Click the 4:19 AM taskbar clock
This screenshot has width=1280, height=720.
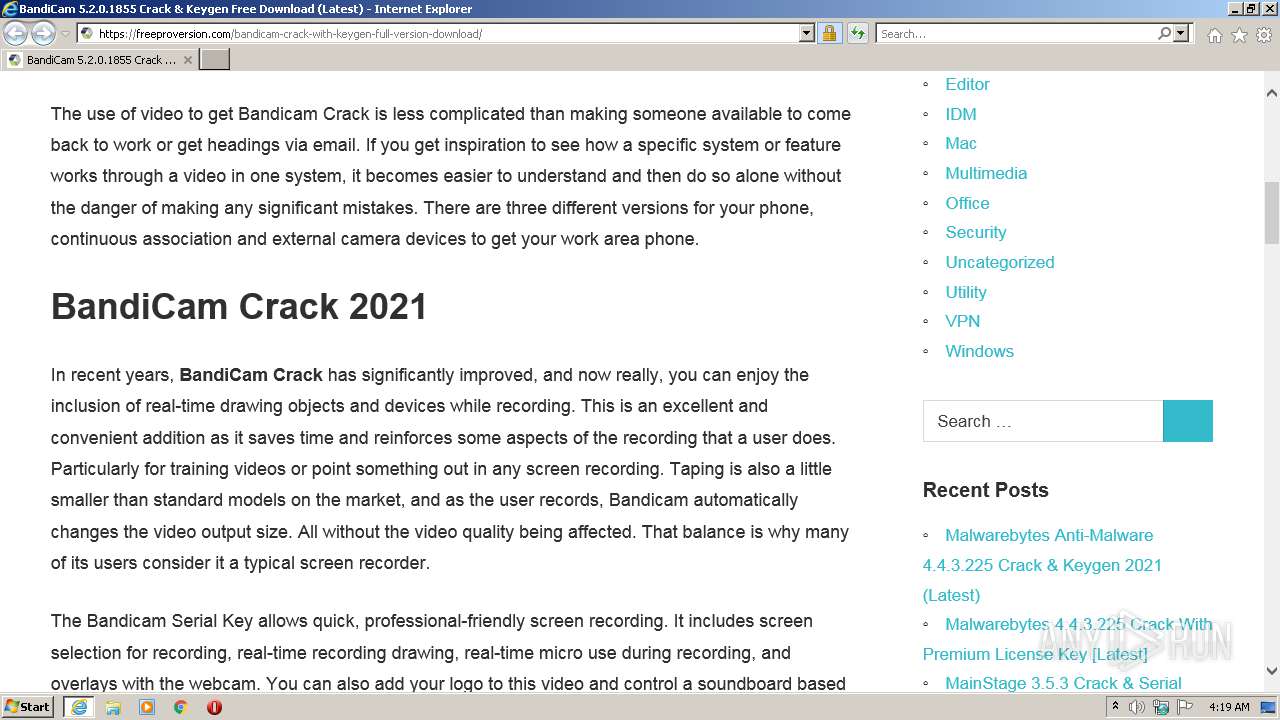(x=1229, y=707)
